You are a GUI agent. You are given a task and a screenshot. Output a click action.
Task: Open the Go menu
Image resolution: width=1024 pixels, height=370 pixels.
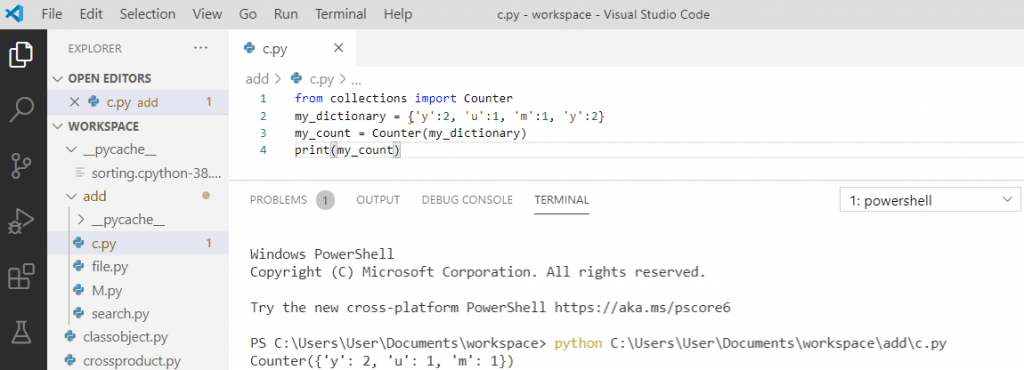[248, 14]
